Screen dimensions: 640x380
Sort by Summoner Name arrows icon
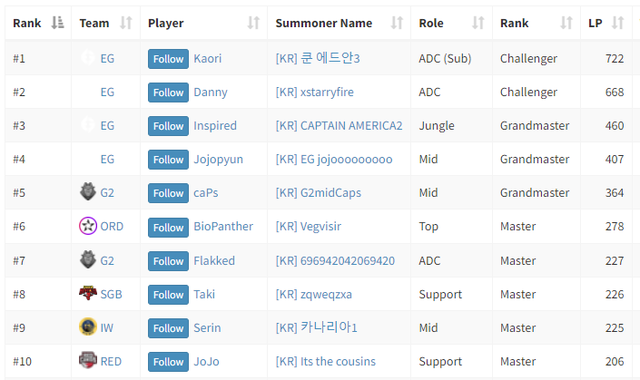pos(397,23)
